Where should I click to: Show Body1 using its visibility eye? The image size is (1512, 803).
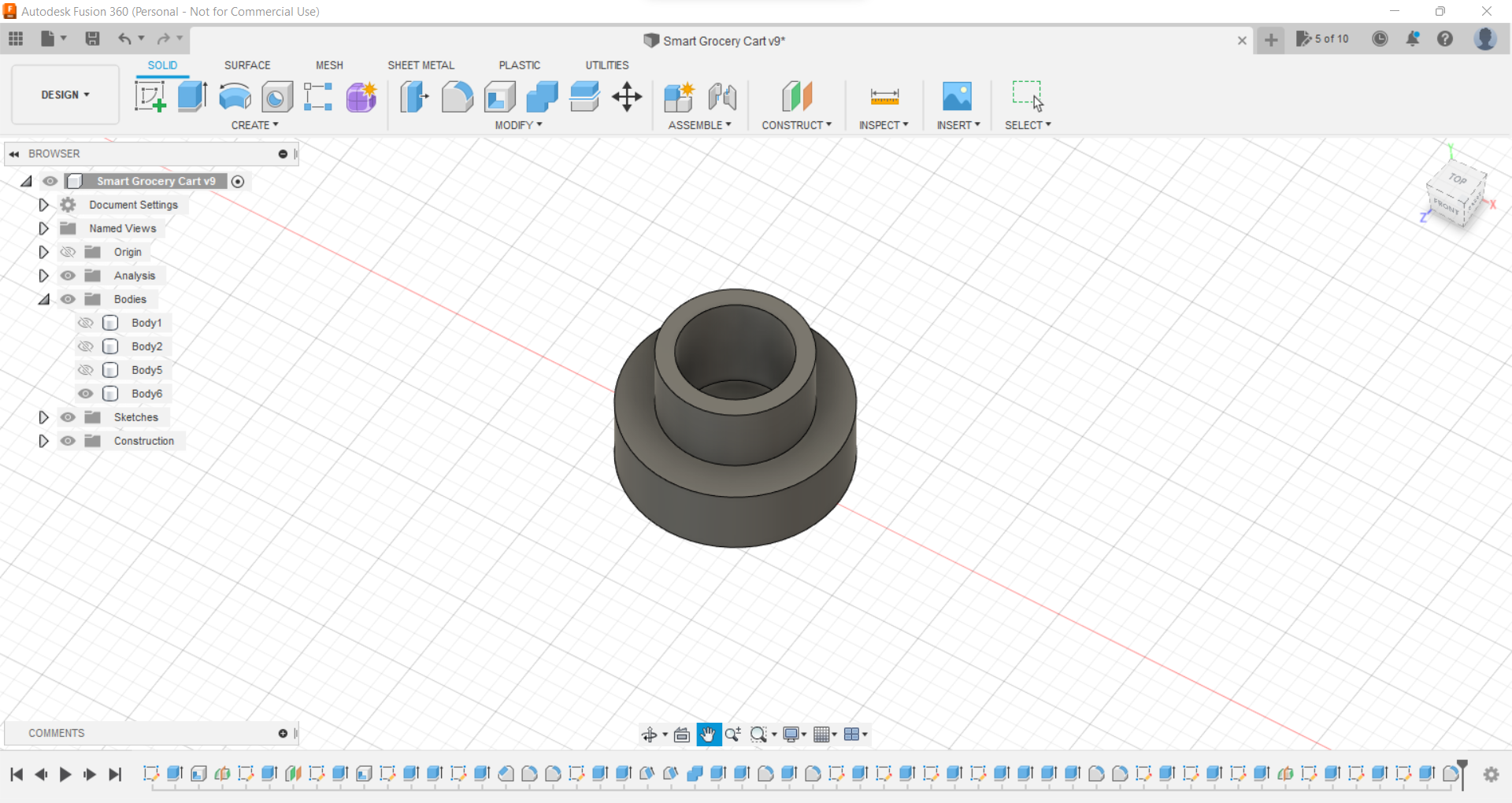(x=86, y=323)
